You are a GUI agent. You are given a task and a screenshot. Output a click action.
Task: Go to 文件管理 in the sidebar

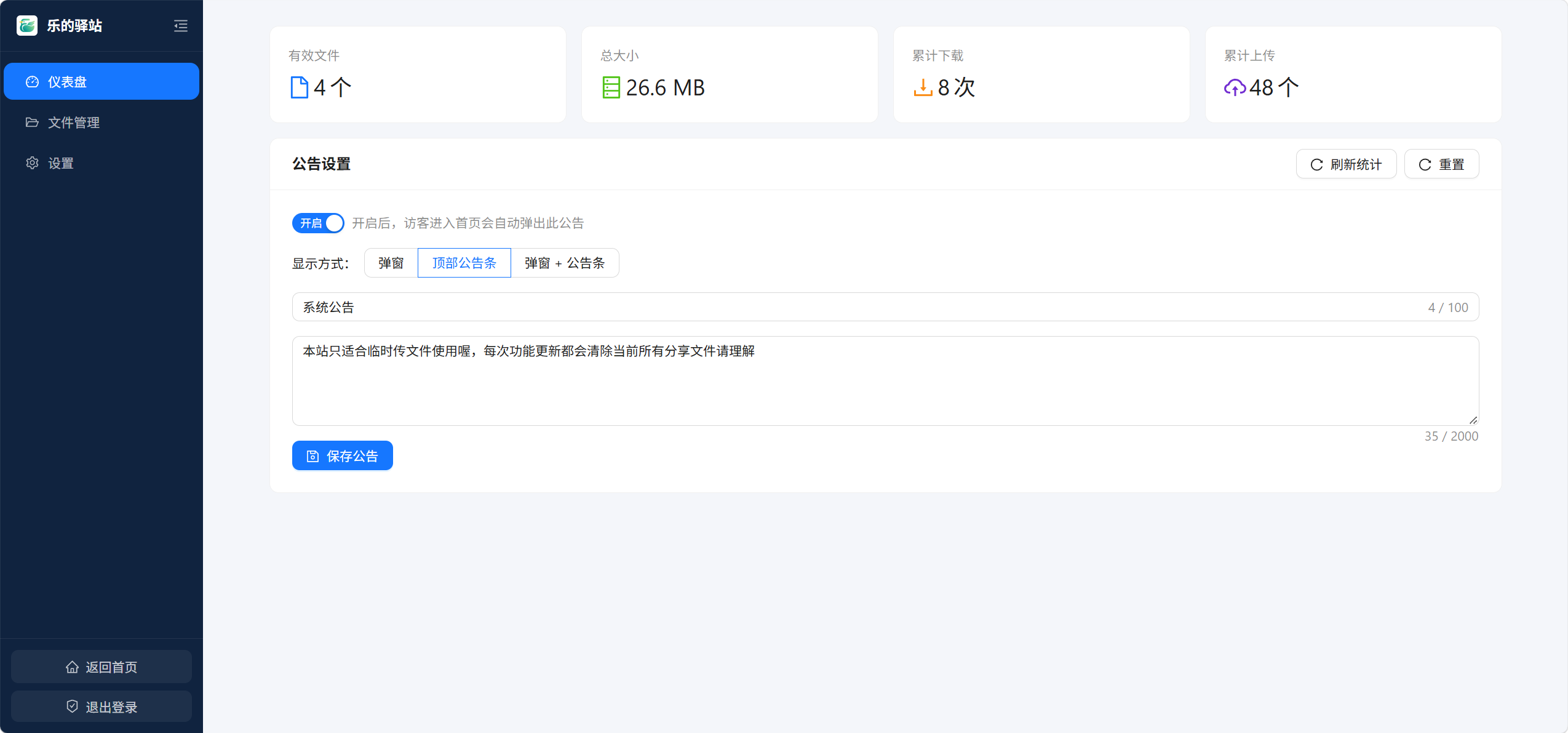tap(101, 122)
